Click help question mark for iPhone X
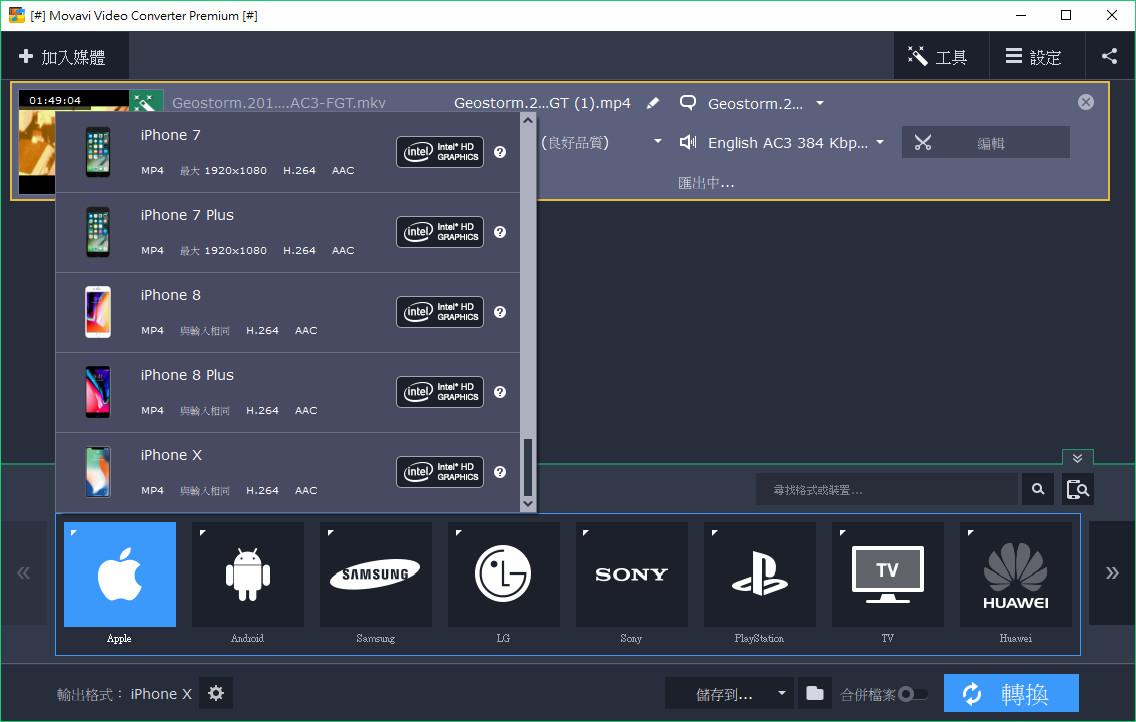The width and height of the screenshot is (1136, 722). point(500,472)
